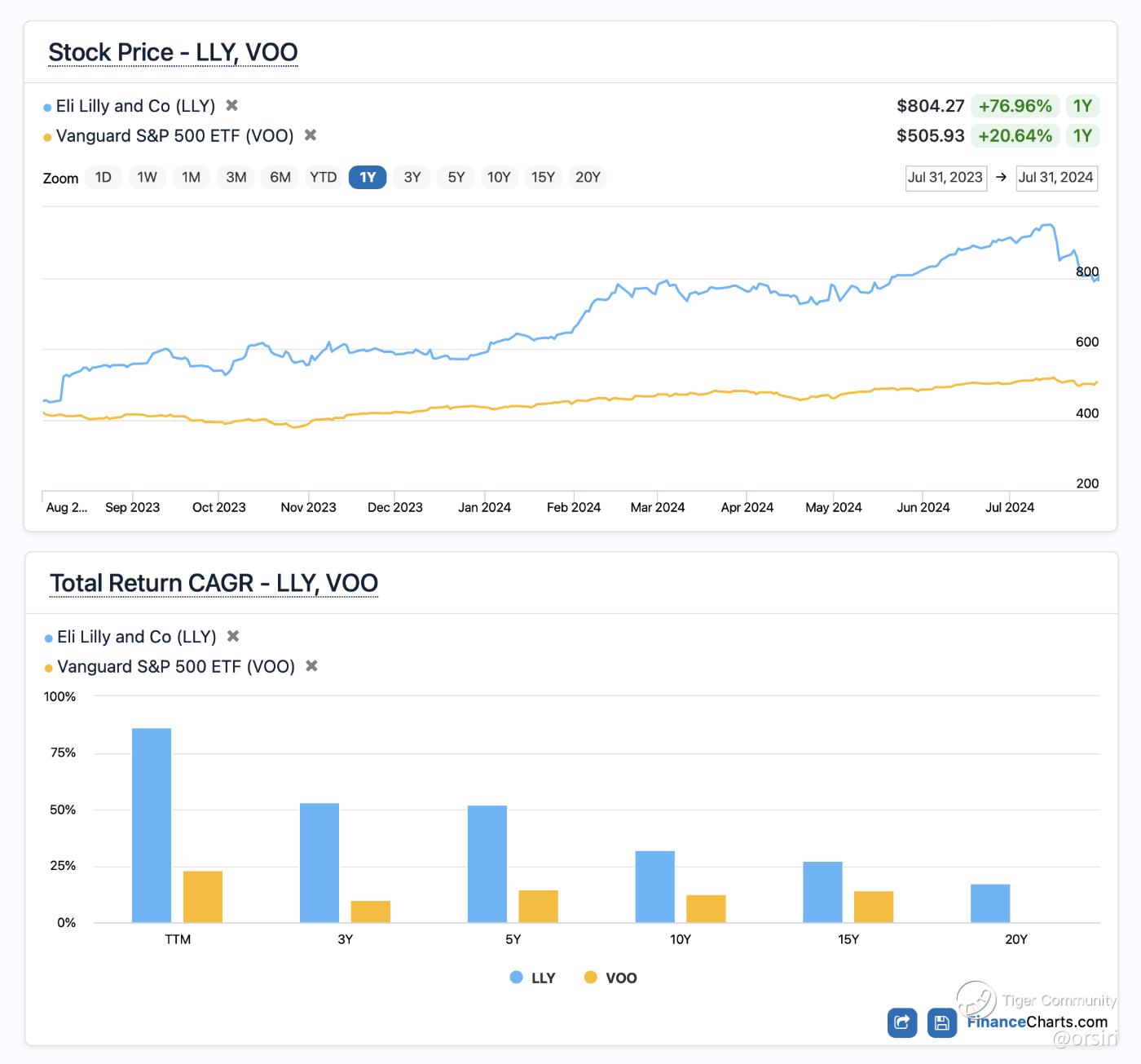
Task: Remove Eli Lilly from Stock Price chart
Action: 231,105
